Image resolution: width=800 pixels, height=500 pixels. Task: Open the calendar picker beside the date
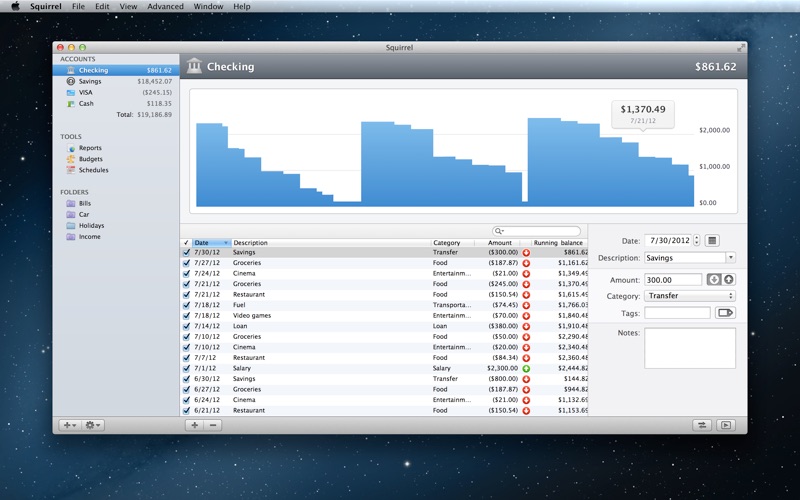pos(712,240)
